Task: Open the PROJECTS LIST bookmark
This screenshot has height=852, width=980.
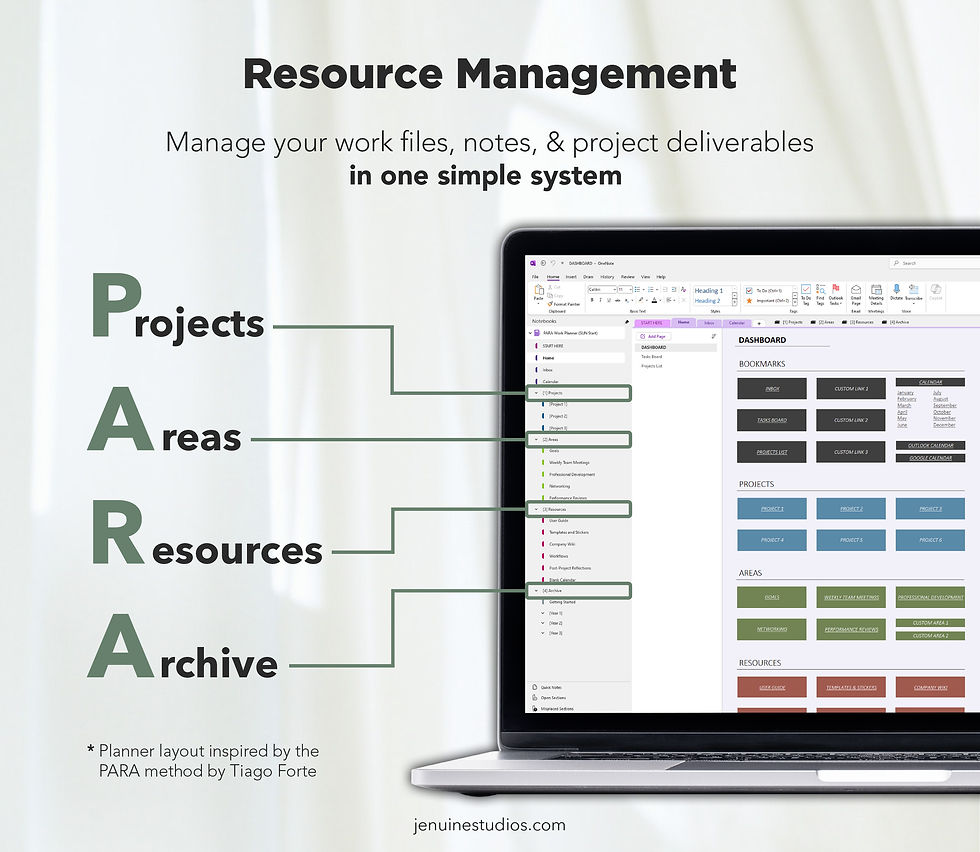Action: tap(772, 452)
